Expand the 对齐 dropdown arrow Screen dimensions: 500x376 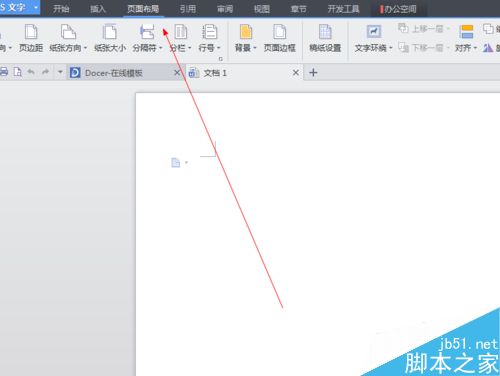tap(475, 48)
